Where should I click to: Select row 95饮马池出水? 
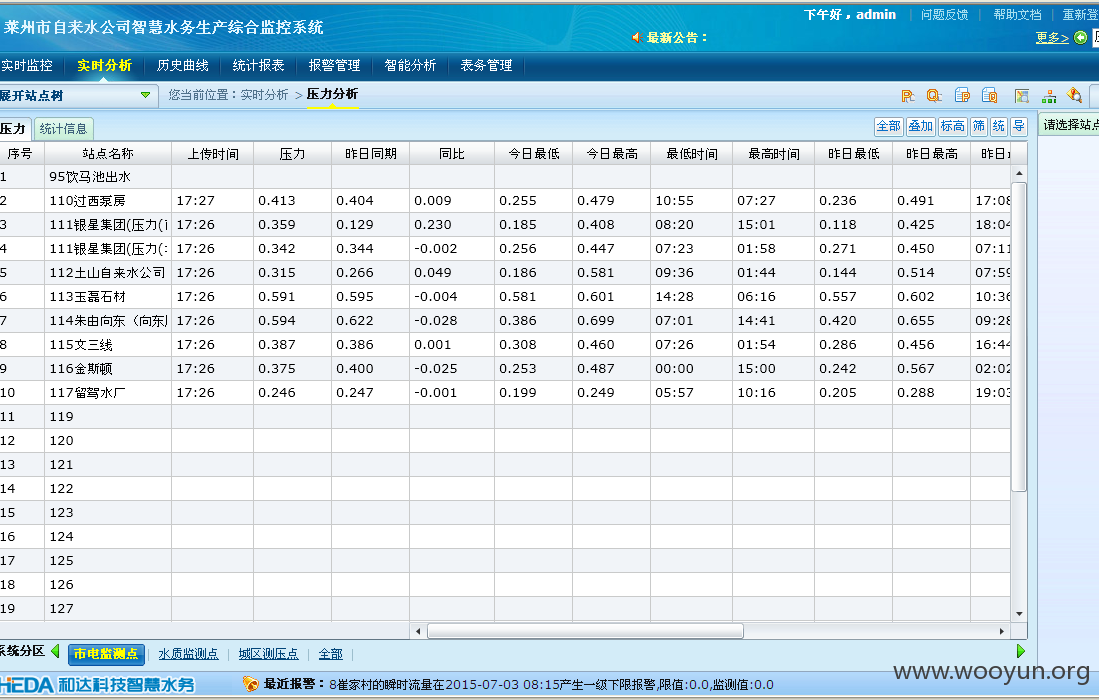(x=505, y=177)
